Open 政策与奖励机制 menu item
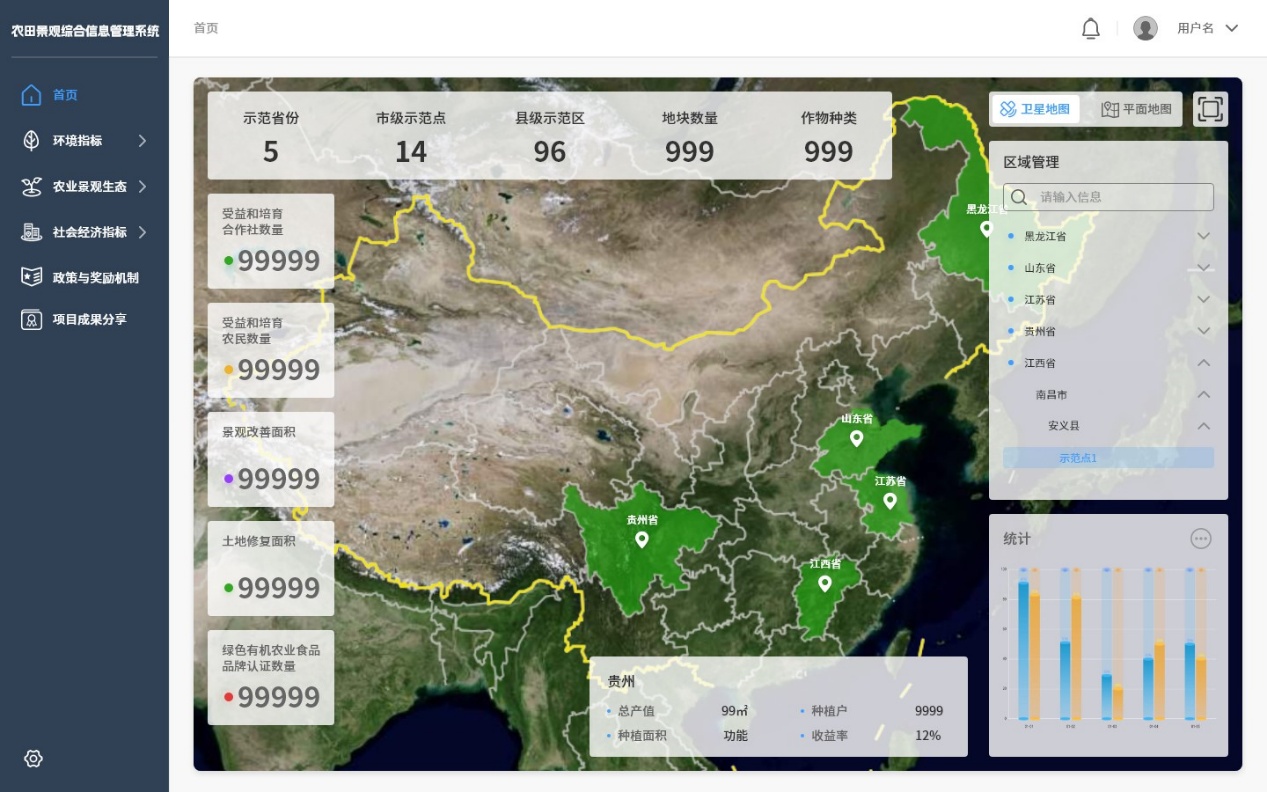Viewport: 1267px width, 792px height. click(x=95, y=278)
